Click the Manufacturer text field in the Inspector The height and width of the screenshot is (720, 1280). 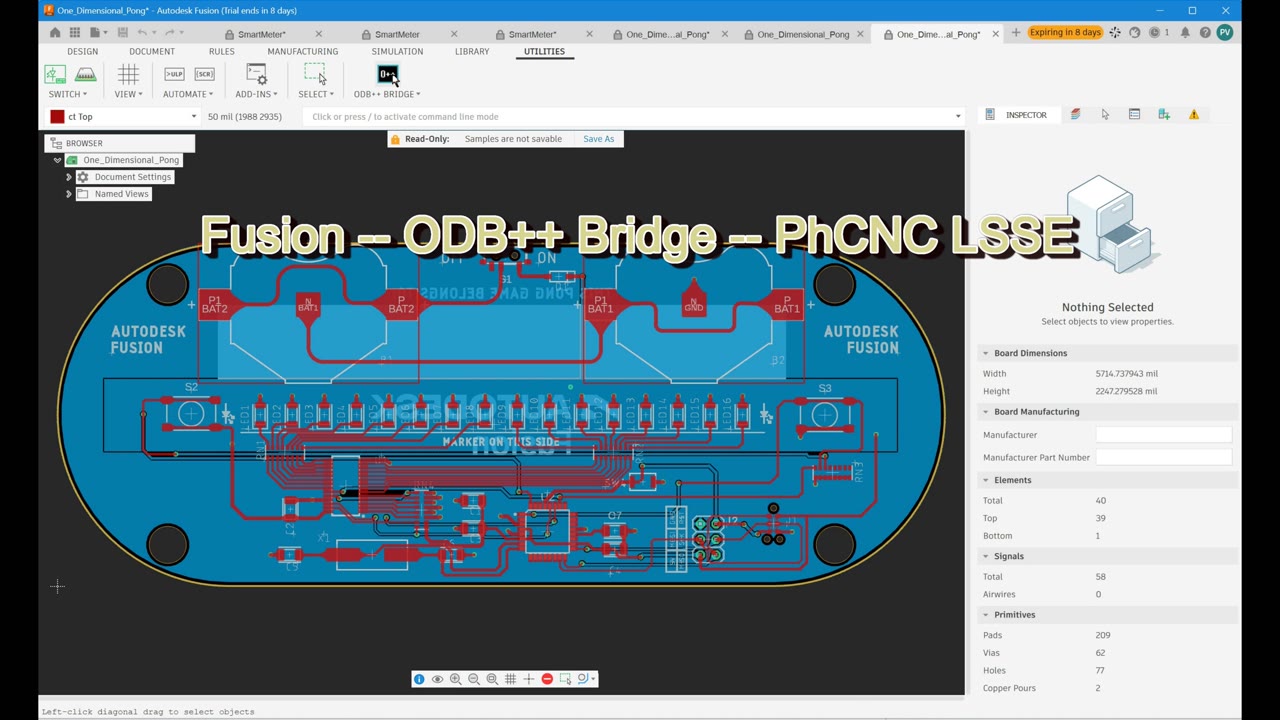point(1164,435)
